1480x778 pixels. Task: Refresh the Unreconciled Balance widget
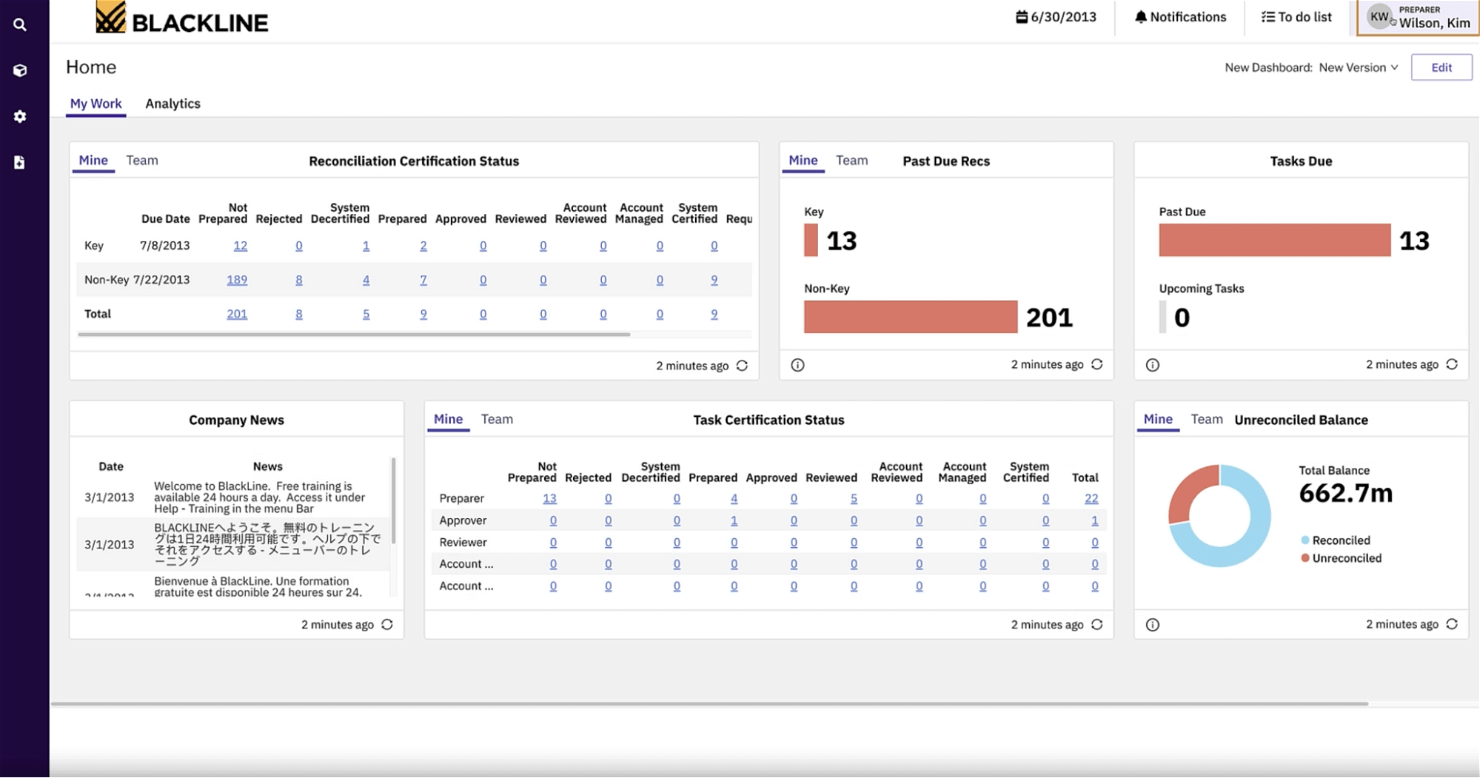click(x=1452, y=625)
